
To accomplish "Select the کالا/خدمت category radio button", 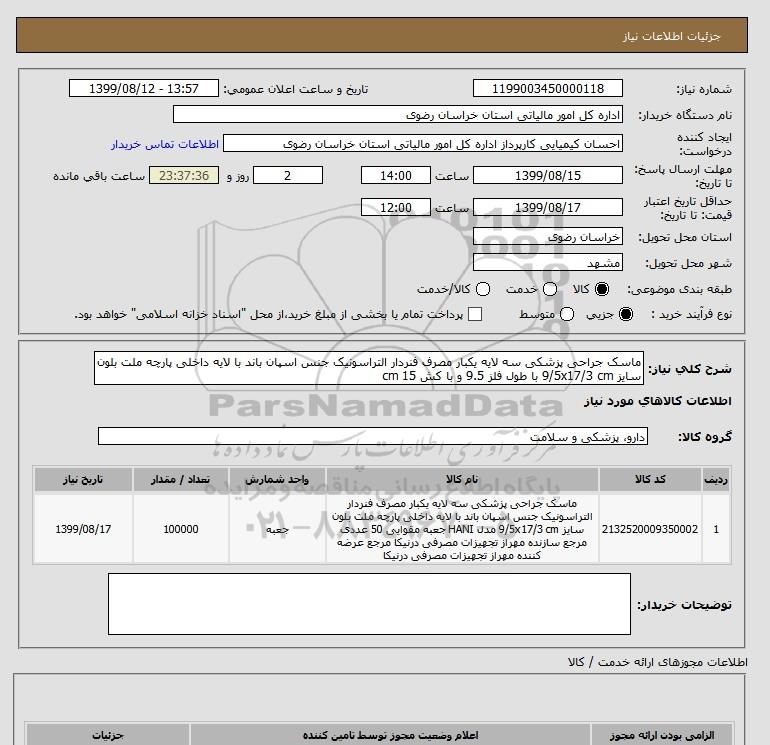I will point(483,289).
